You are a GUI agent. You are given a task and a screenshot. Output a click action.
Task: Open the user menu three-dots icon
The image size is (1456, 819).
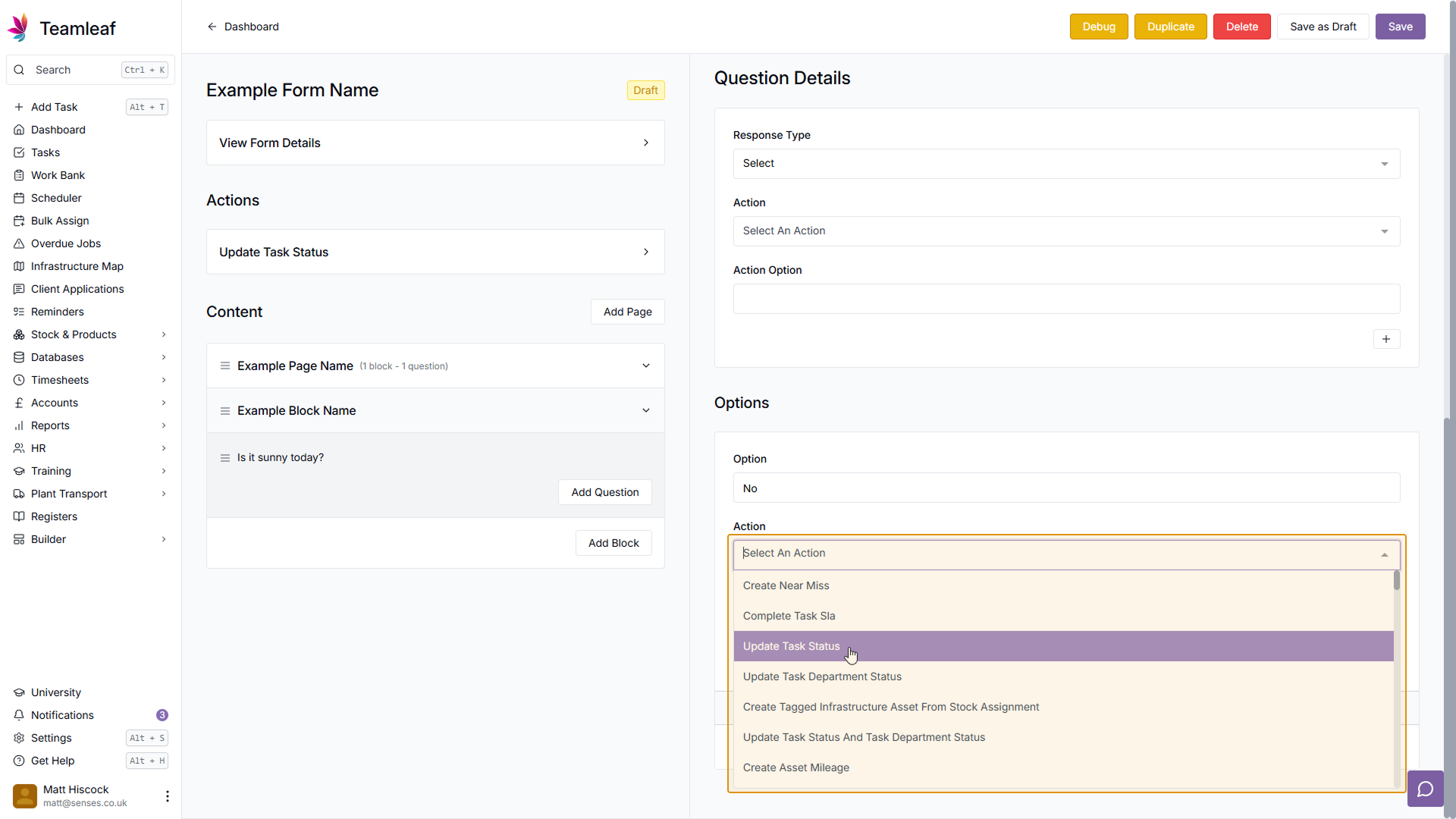pos(167,795)
